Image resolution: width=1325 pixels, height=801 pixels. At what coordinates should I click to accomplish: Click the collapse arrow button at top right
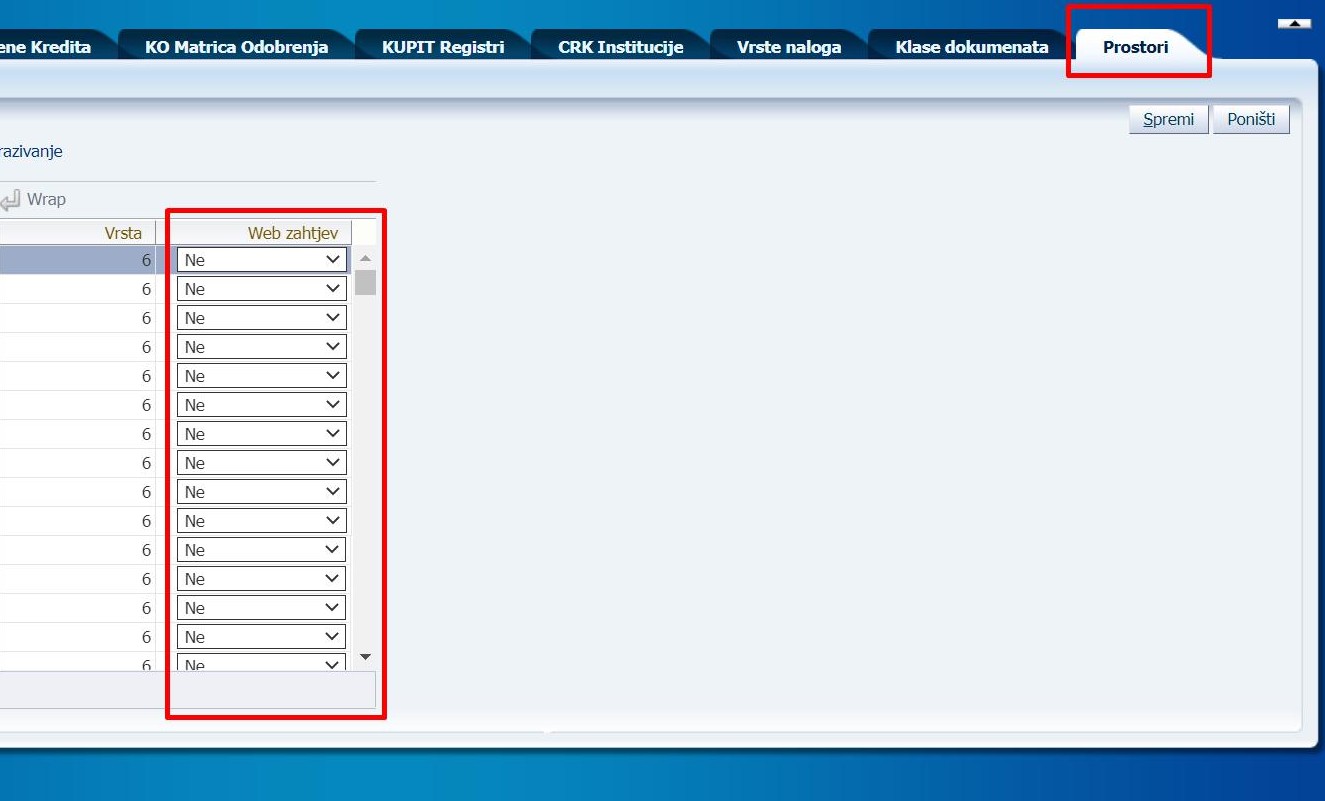tap(1294, 23)
